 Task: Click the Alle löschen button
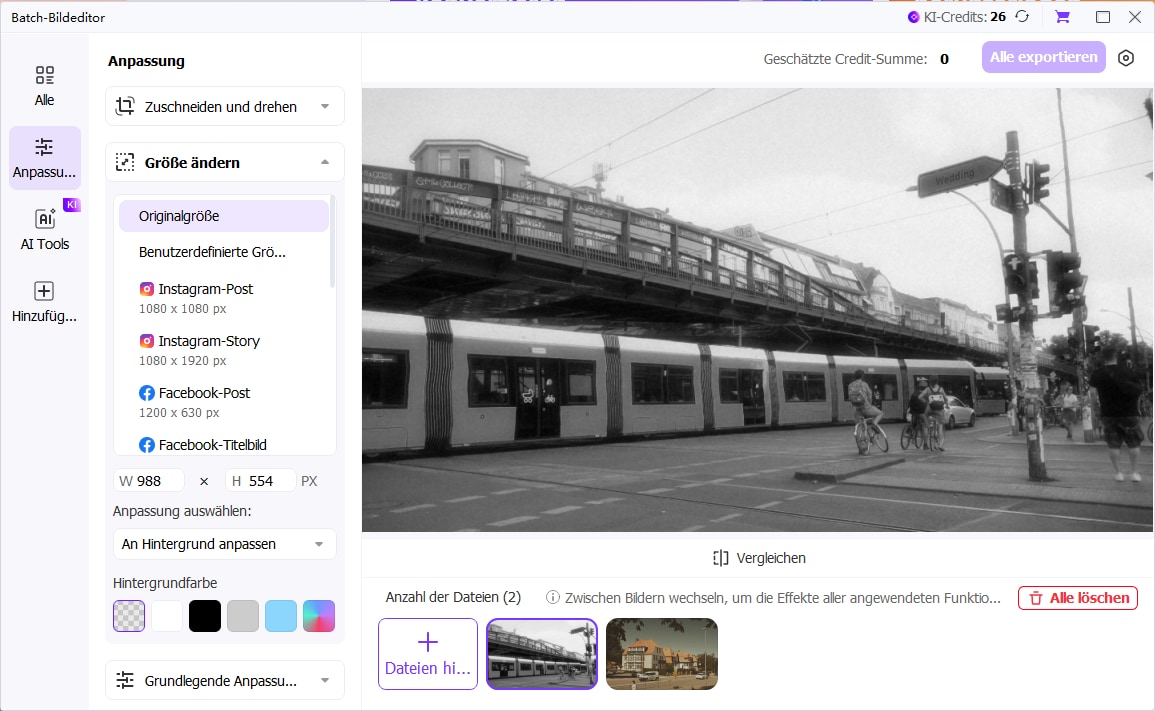point(1078,598)
